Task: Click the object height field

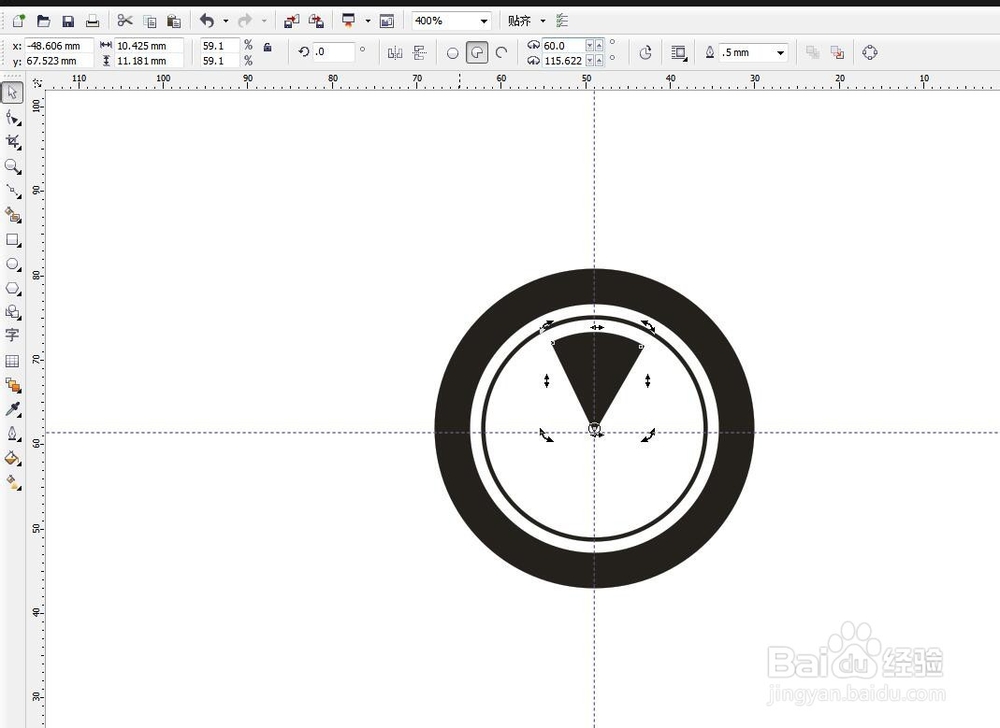Action: tap(149, 61)
